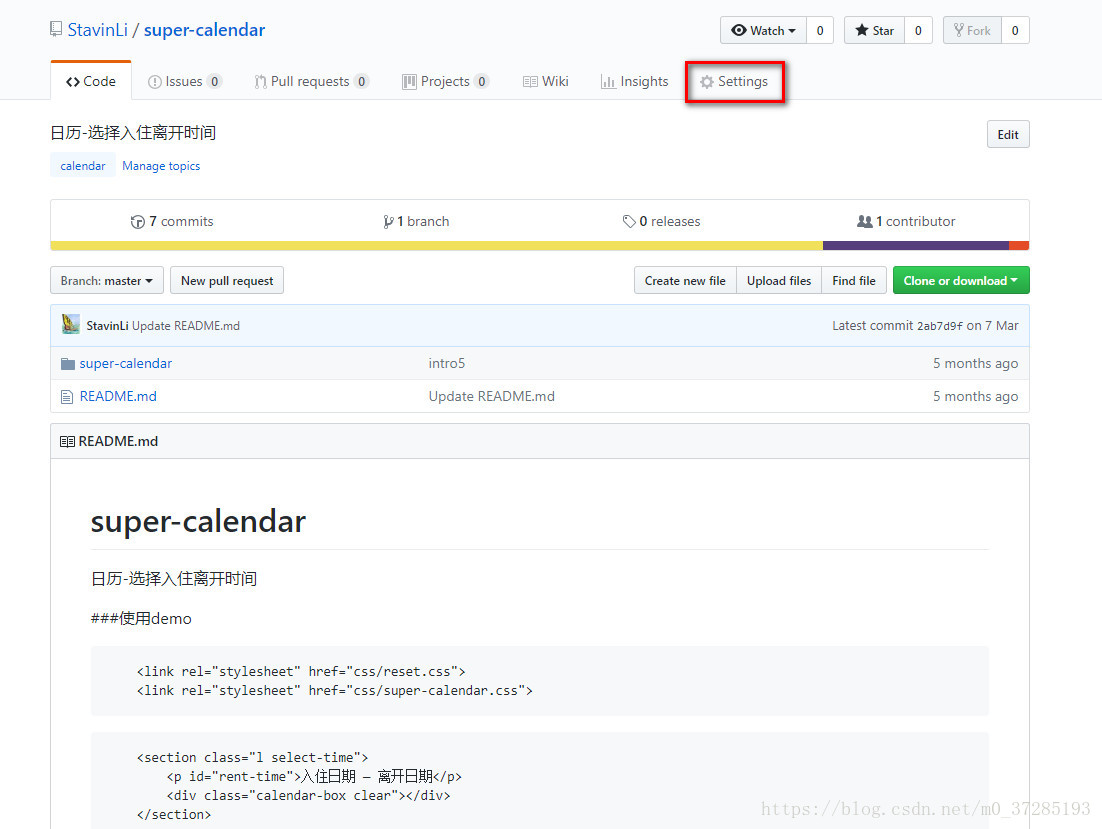Click the repository book icon beside StavinLi
1102x829 pixels.
click(x=56, y=30)
